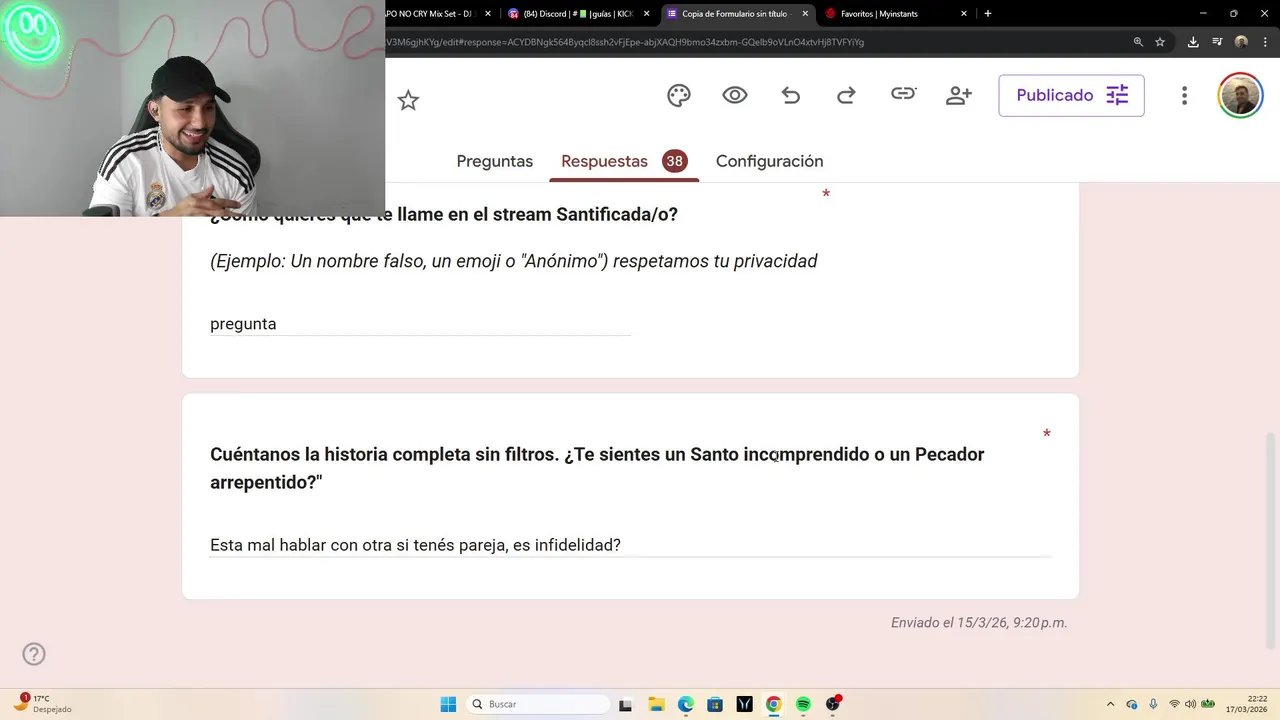Open OBS Studio from taskbar

(833, 704)
